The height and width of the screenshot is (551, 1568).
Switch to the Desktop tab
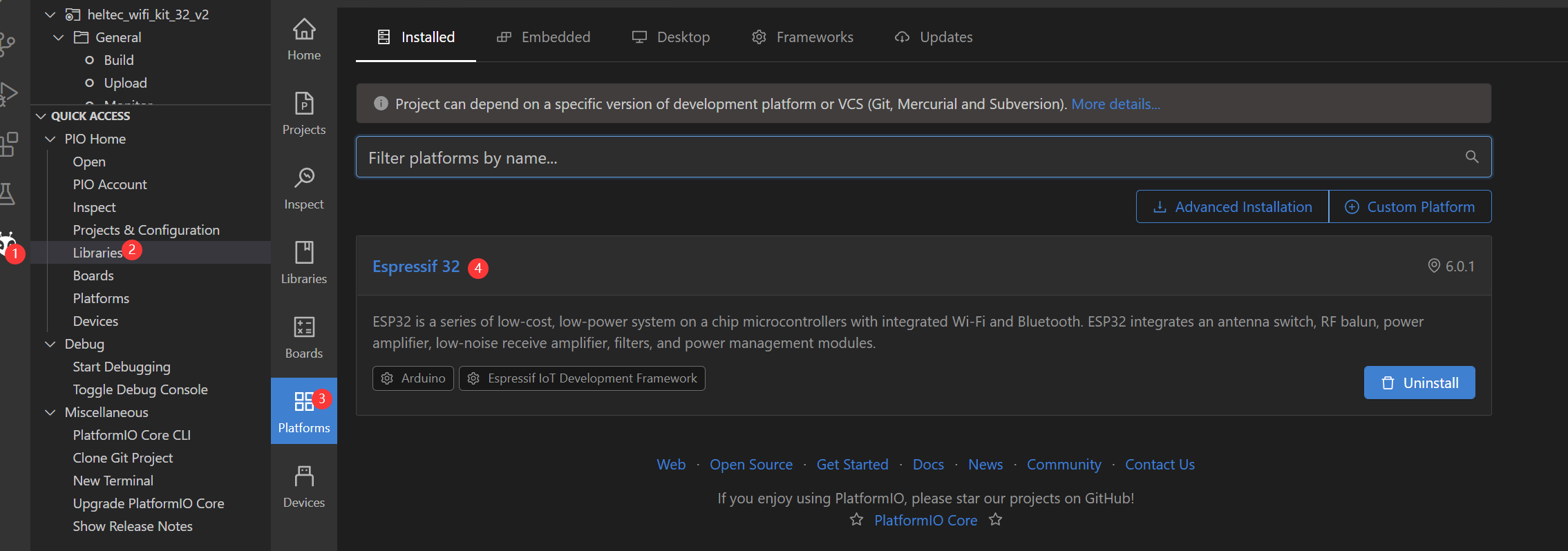pyautogui.click(x=671, y=37)
